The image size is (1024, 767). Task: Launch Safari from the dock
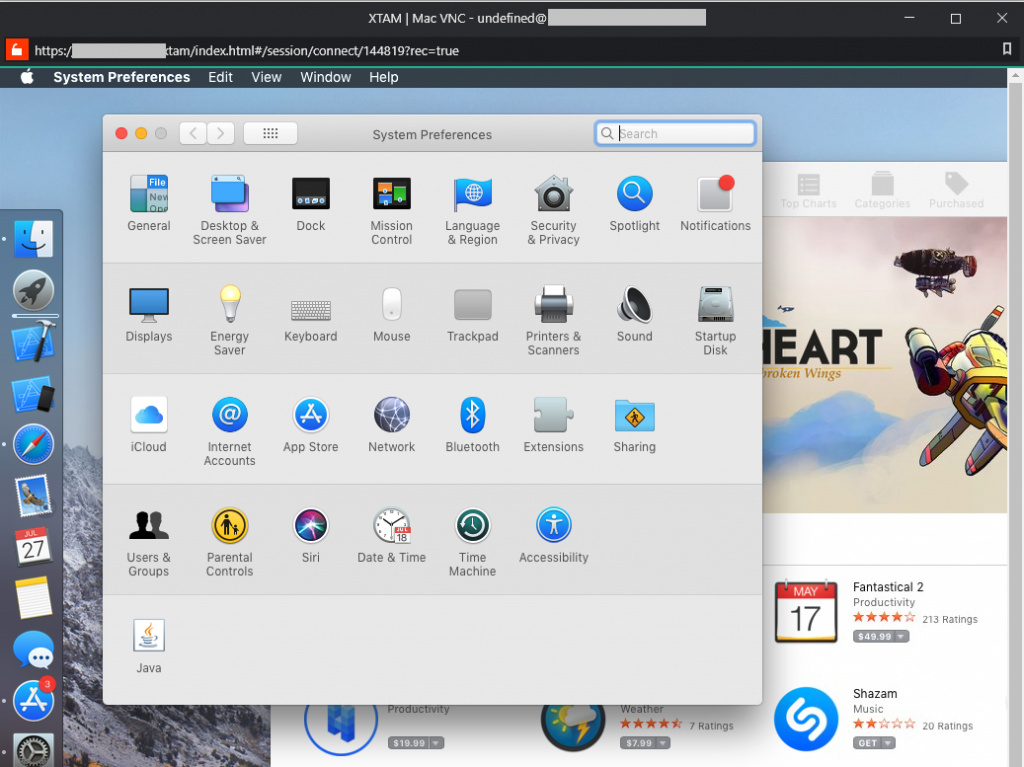point(33,444)
